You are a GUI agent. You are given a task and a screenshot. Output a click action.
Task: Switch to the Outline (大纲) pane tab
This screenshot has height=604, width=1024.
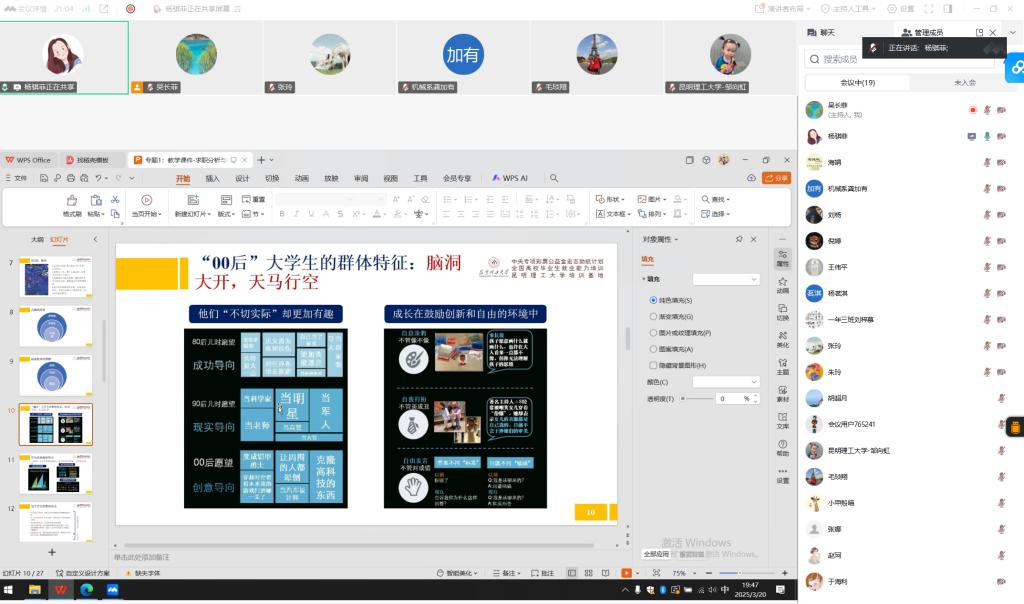point(38,240)
